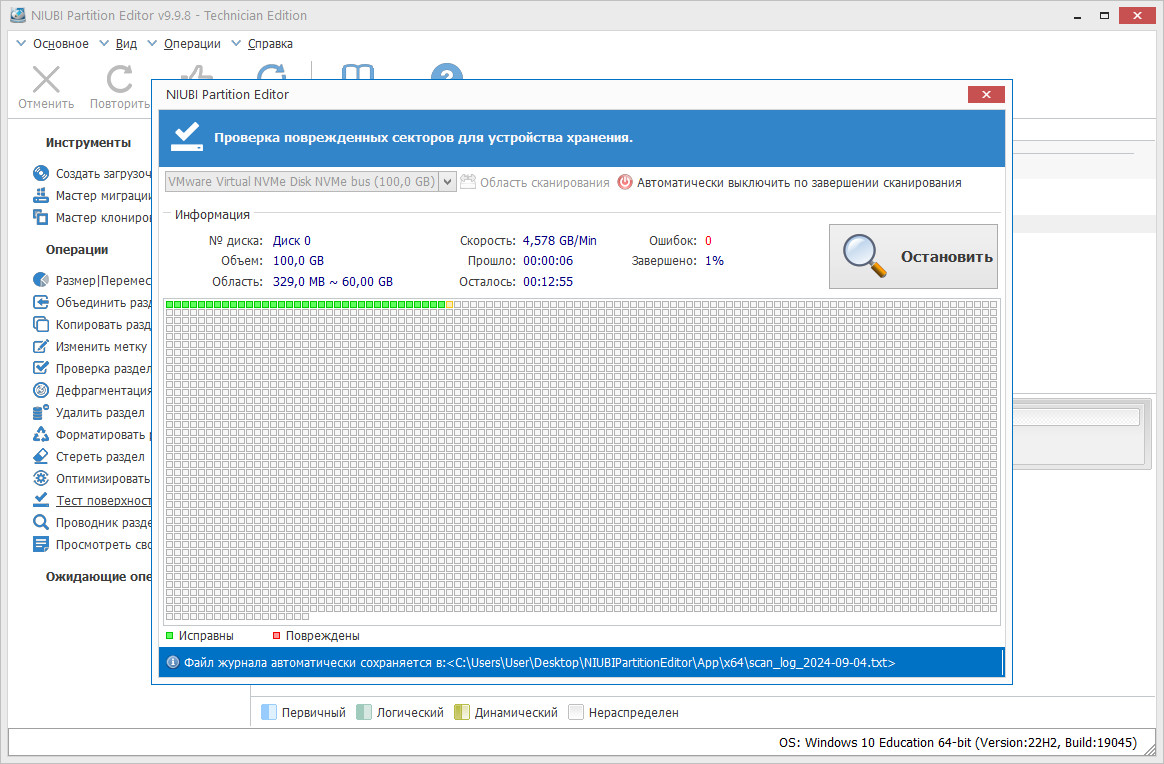Click the format partition icon
Image resolution: width=1164 pixels, height=764 pixels.
click(x=41, y=434)
